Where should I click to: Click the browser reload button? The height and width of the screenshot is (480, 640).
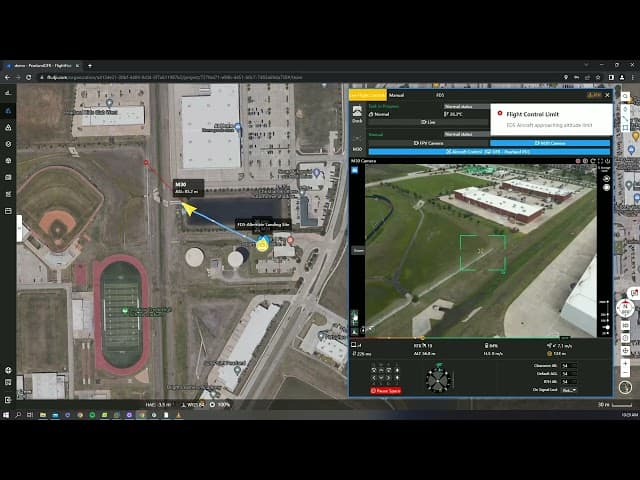(29, 77)
